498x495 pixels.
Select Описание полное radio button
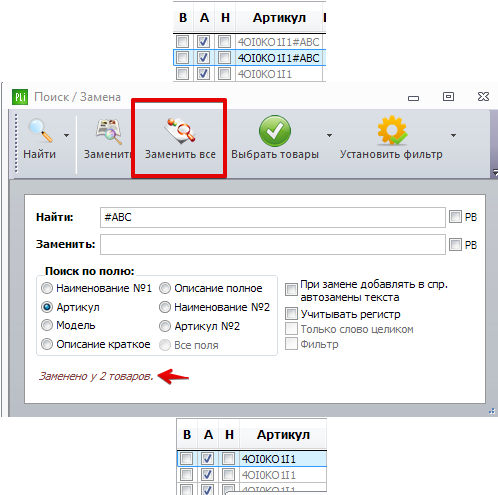[x=165, y=288]
